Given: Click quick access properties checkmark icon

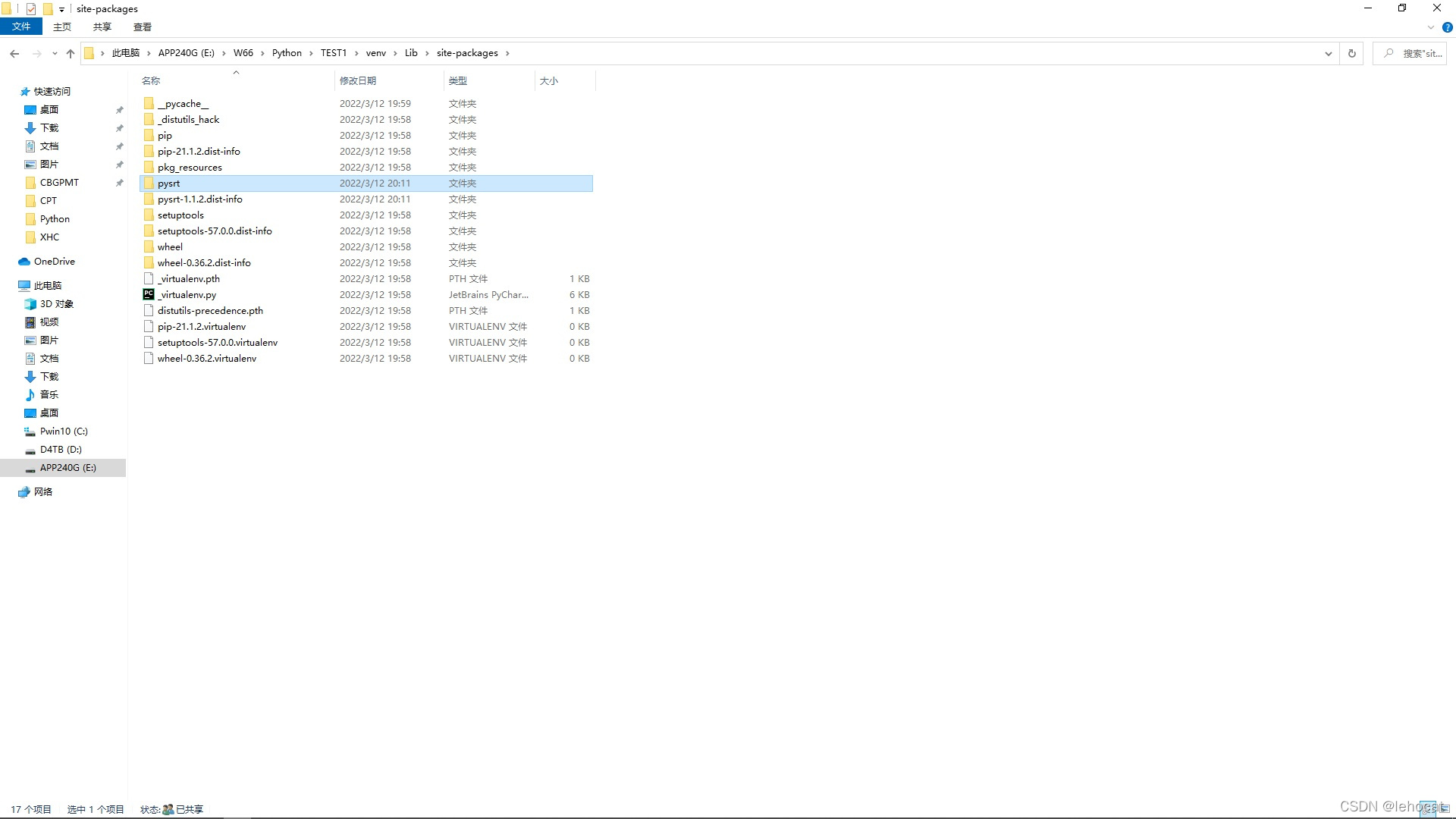Looking at the screenshot, I should tap(31, 9).
